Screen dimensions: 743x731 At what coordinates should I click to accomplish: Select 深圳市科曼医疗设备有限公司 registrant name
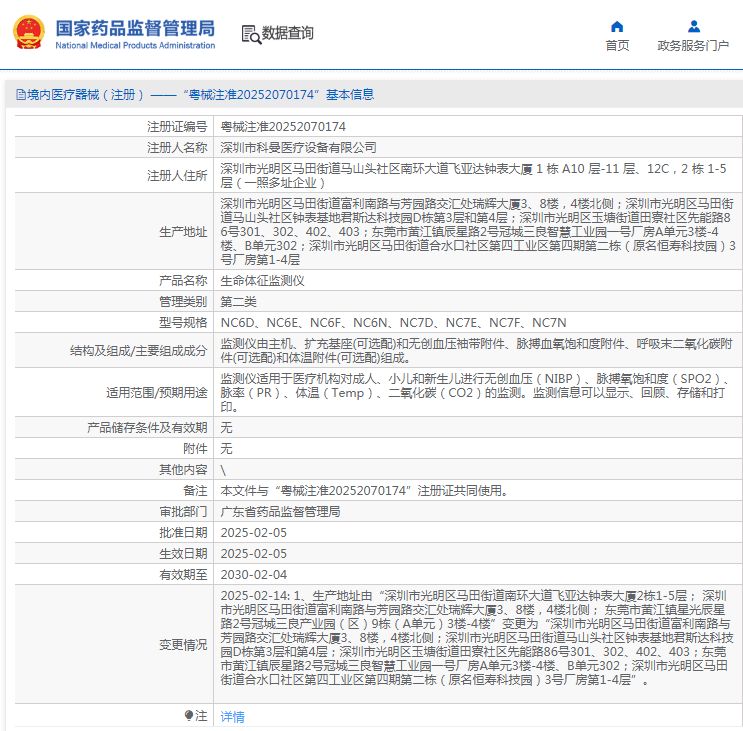[298, 147]
